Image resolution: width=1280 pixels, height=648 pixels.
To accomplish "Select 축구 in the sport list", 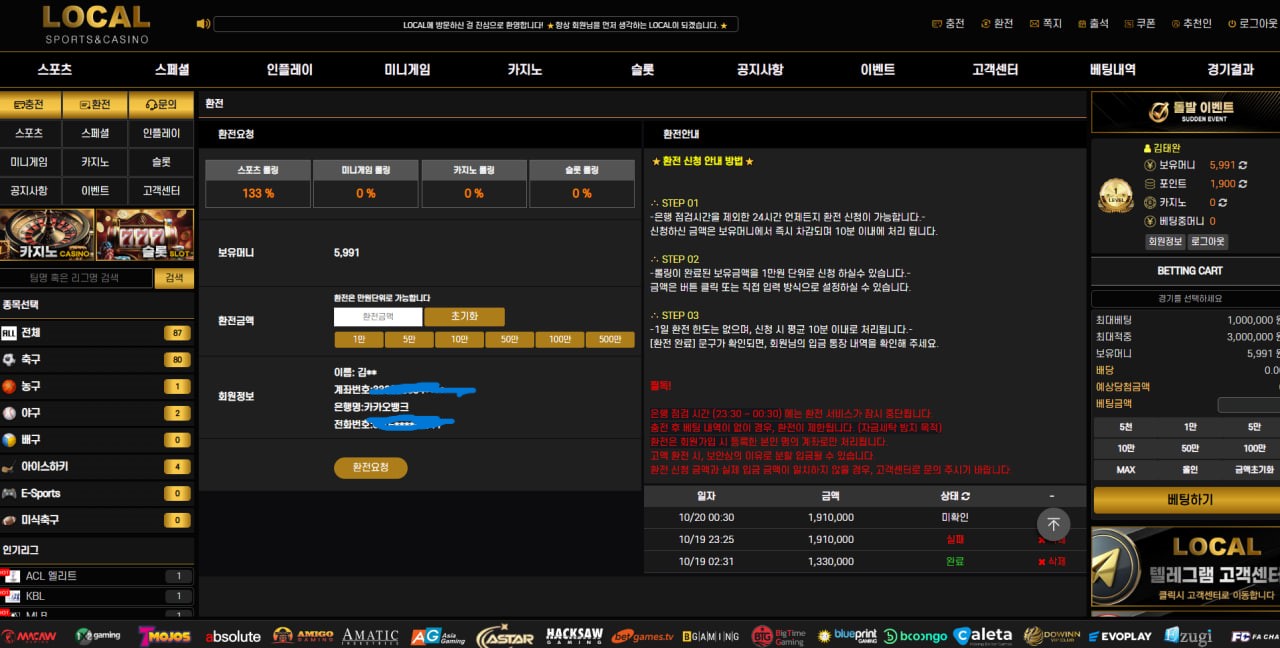I will (30, 359).
